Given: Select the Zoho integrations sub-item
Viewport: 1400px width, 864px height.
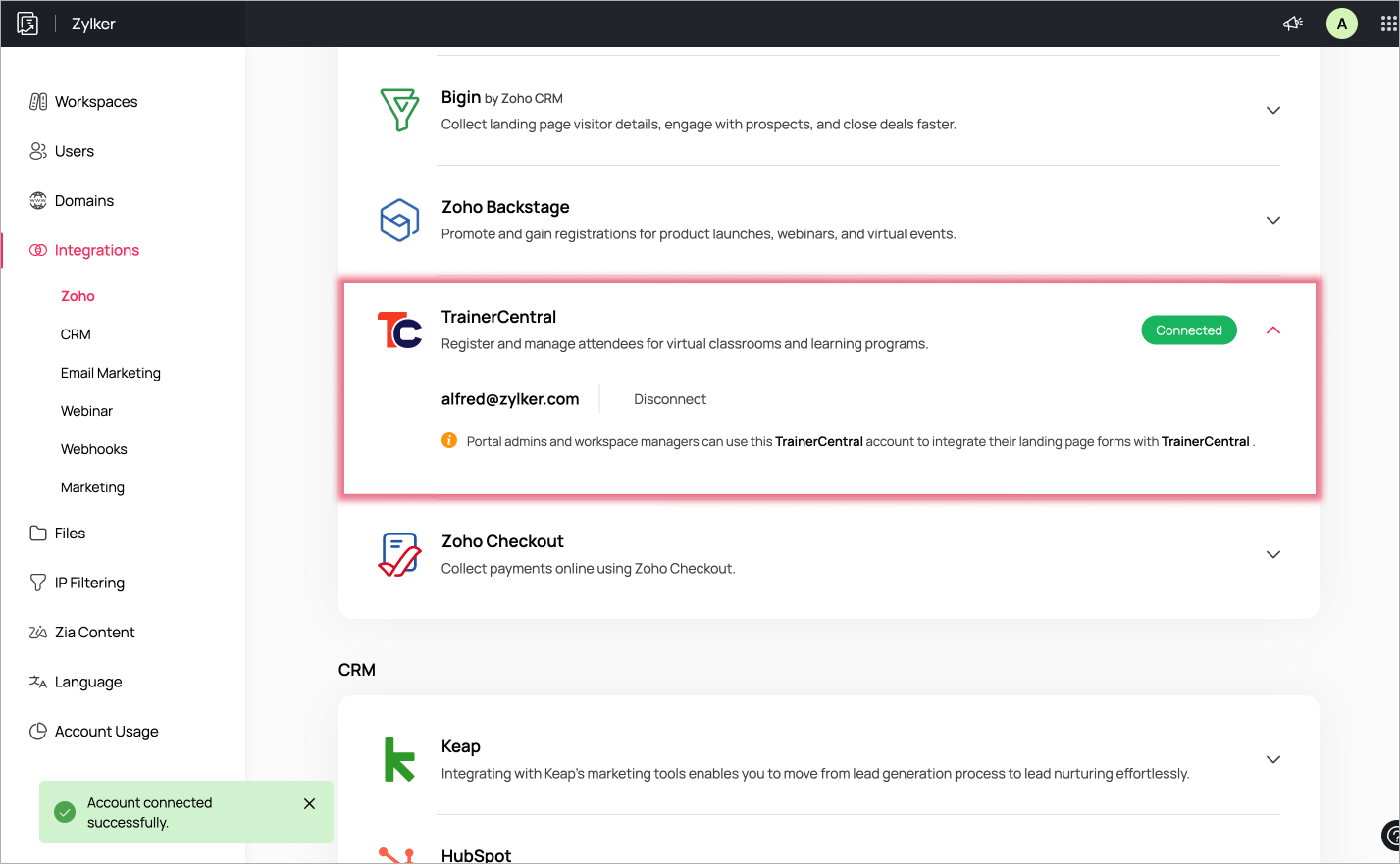Looking at the screenshot, I should point(78,296).
